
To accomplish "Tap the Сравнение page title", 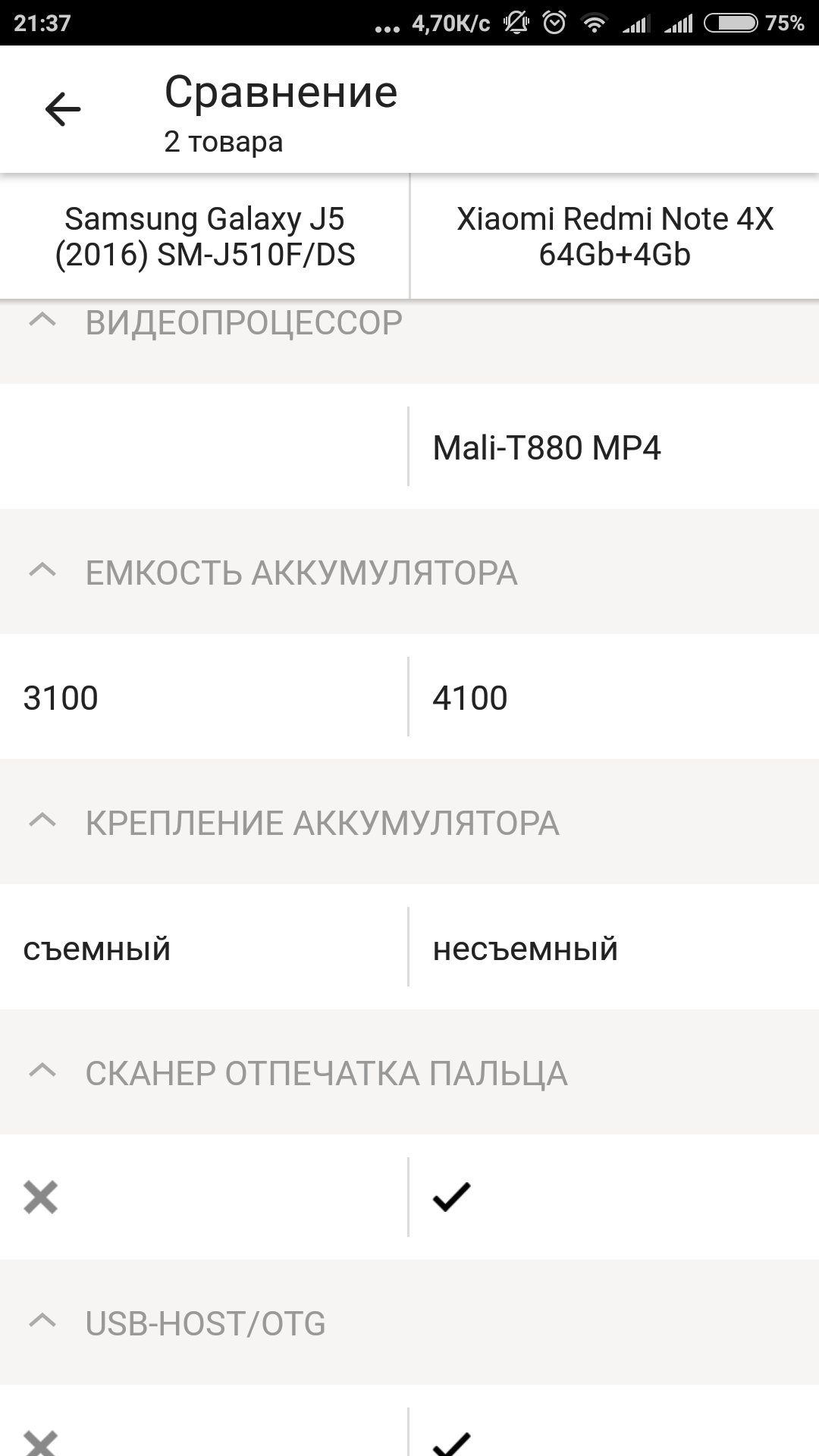I will (281, 93).
